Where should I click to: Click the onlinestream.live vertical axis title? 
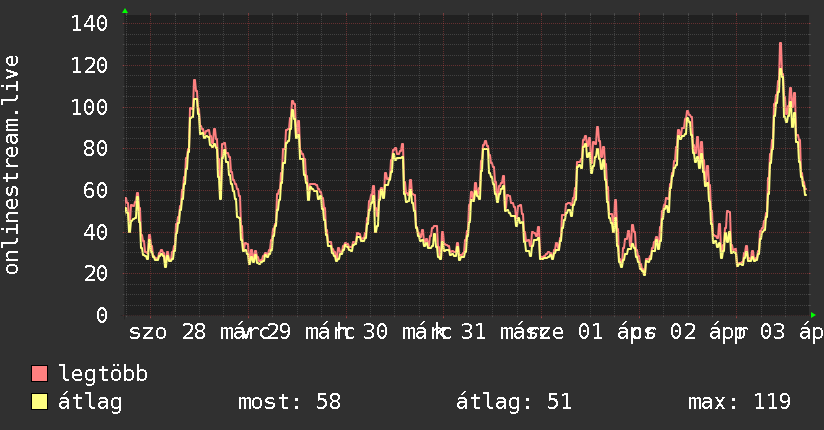(x=12, y=165)
